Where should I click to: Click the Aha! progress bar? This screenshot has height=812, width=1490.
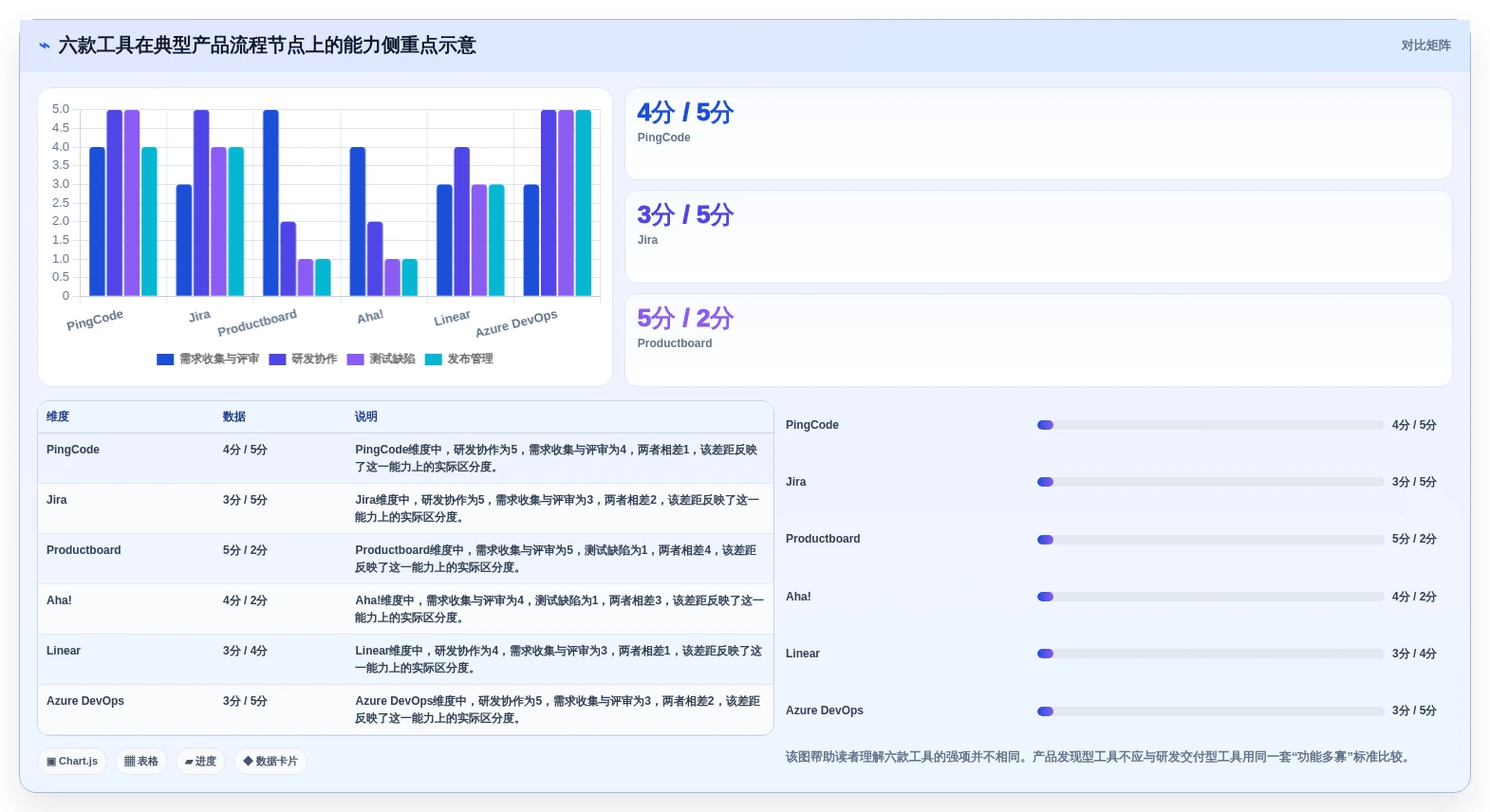click(x=1210, y=597)
